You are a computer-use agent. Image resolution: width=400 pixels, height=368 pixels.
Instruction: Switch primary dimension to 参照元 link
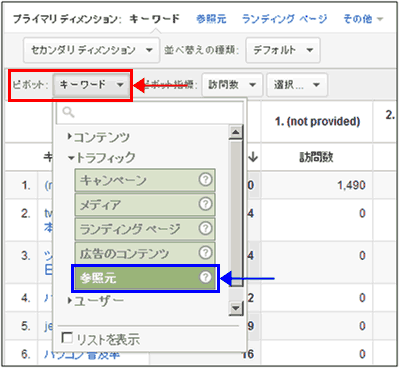[x=211, y=19]
